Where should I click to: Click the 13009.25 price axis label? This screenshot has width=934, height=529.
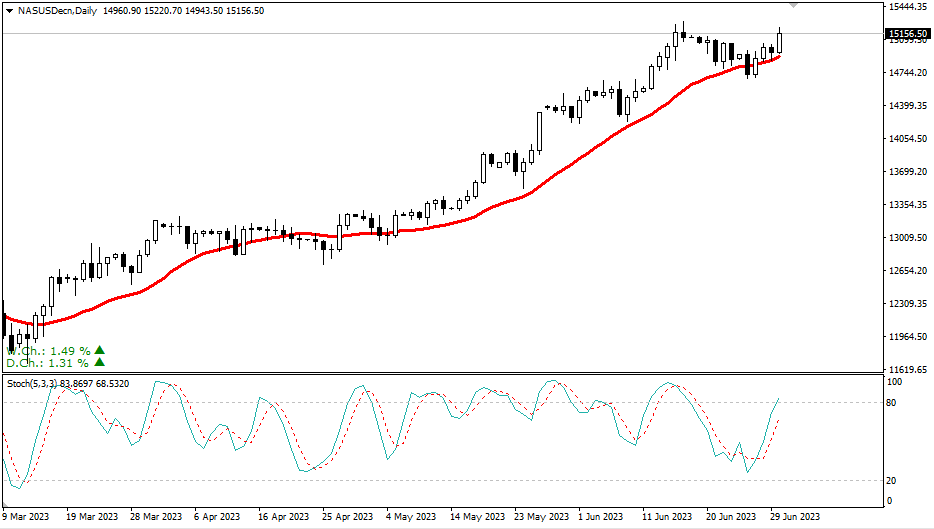[x=908, y=238]
